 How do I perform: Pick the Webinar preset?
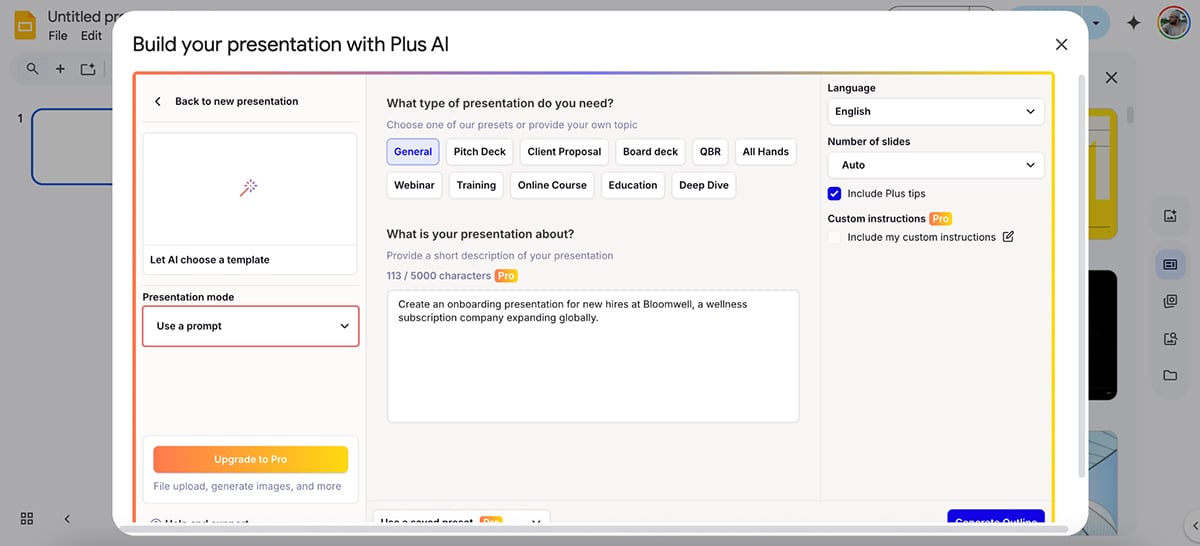click(x=414, y=185)
